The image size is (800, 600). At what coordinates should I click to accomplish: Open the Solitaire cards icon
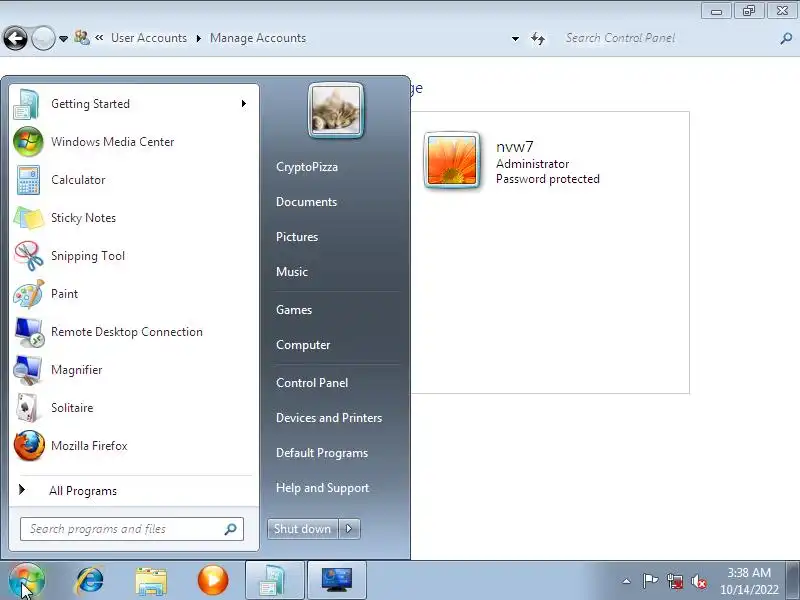[28, 408]
